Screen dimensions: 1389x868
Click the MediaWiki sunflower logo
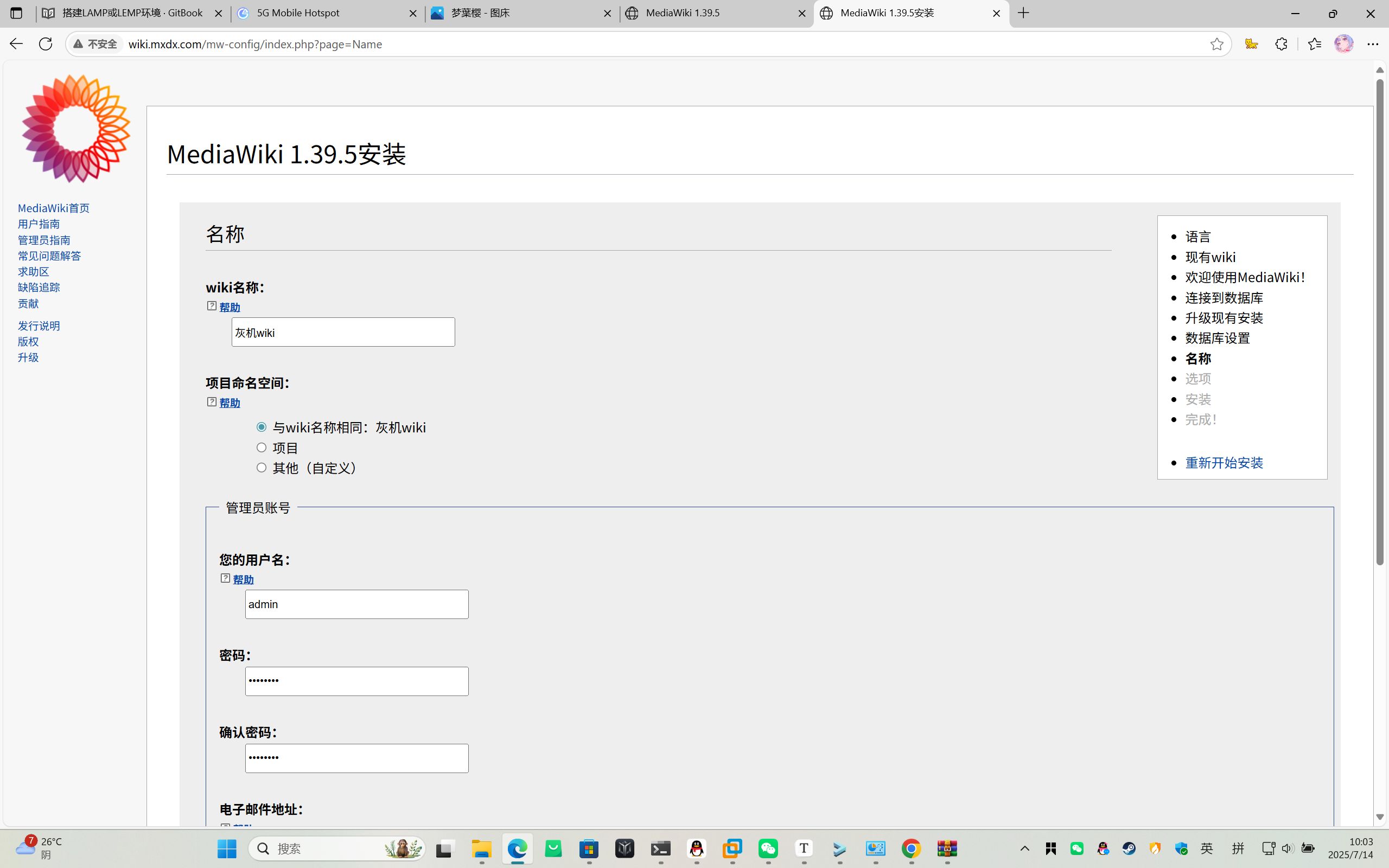pos(76,129)
